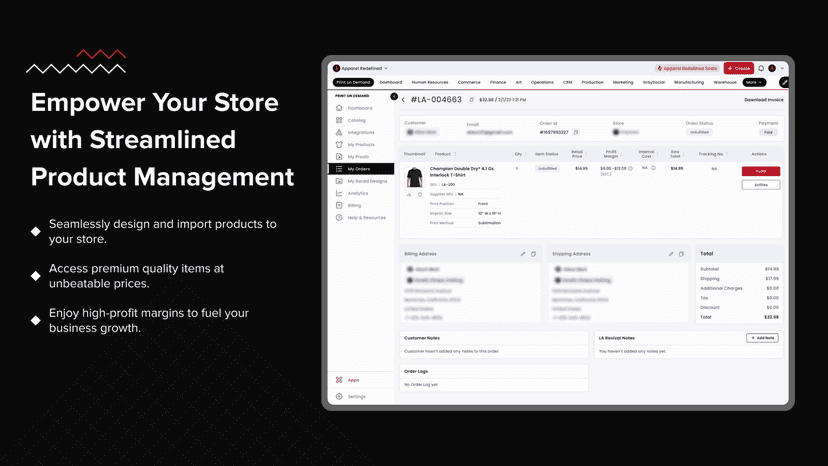
Task: Click the pencil edit icon in top bar
Action: (784, 82)
